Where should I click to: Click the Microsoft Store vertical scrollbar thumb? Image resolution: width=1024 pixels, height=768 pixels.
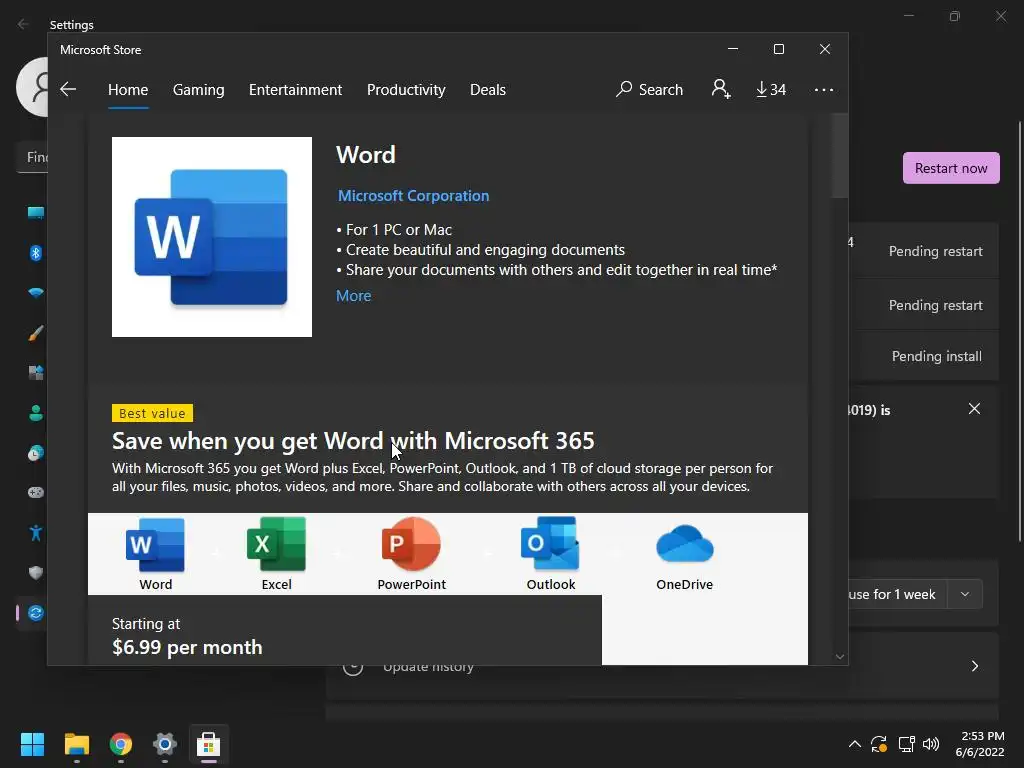click(x=840, y=155)
